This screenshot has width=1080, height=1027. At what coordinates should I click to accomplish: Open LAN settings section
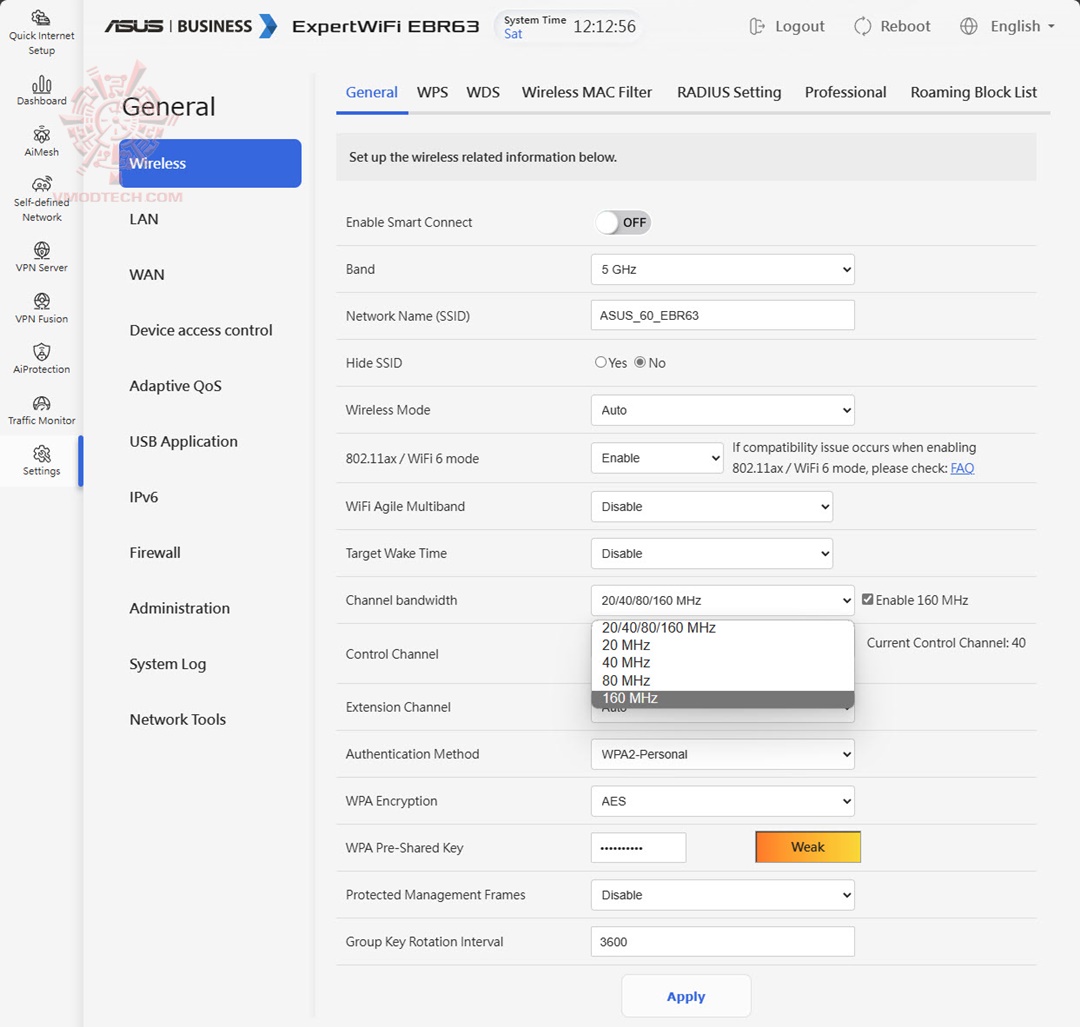coord(144,219)
